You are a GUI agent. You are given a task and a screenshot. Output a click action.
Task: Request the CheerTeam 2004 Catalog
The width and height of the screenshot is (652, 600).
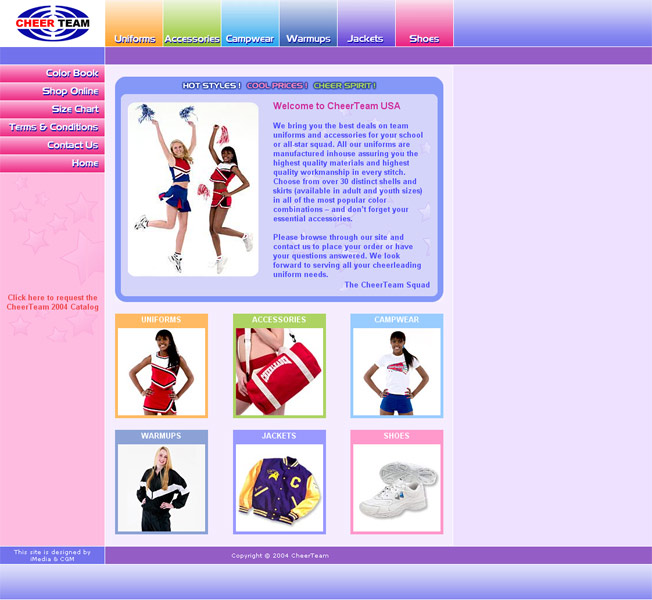pos(52,302)
